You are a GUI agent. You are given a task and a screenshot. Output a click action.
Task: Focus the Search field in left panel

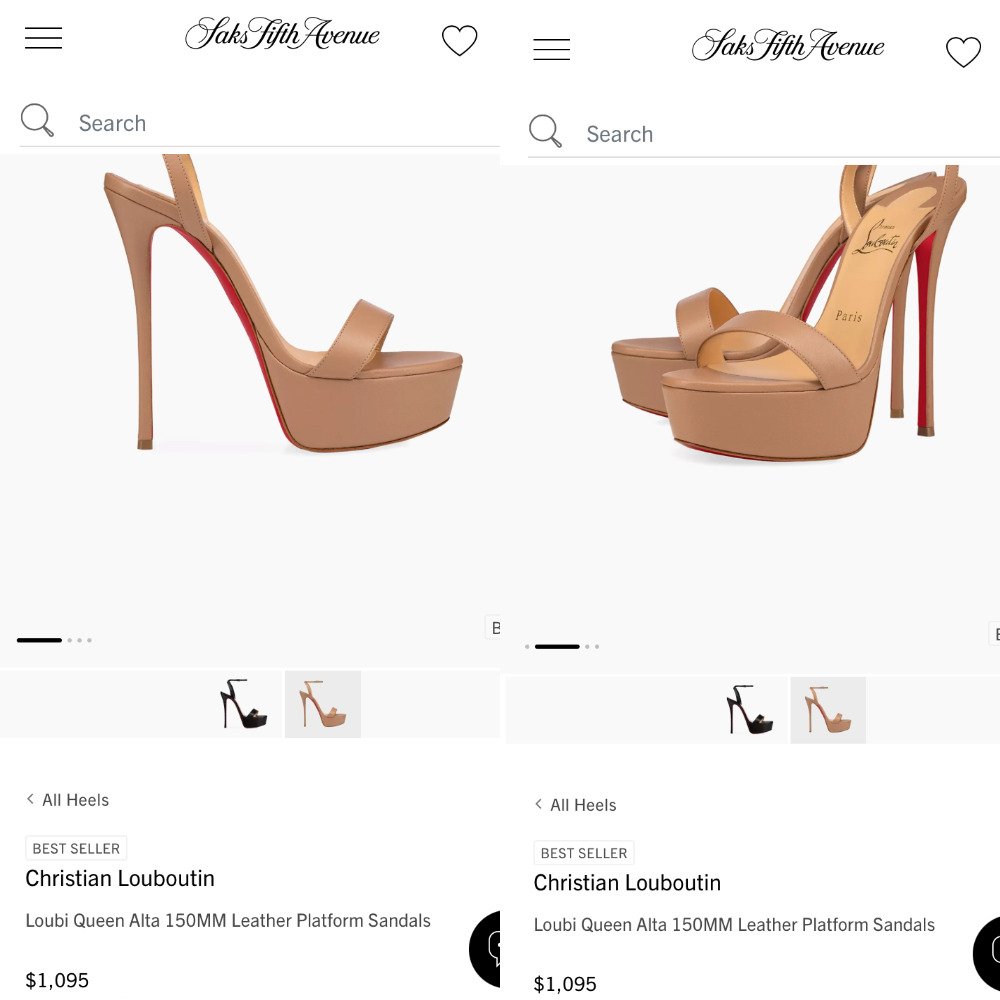coord(260,122)
